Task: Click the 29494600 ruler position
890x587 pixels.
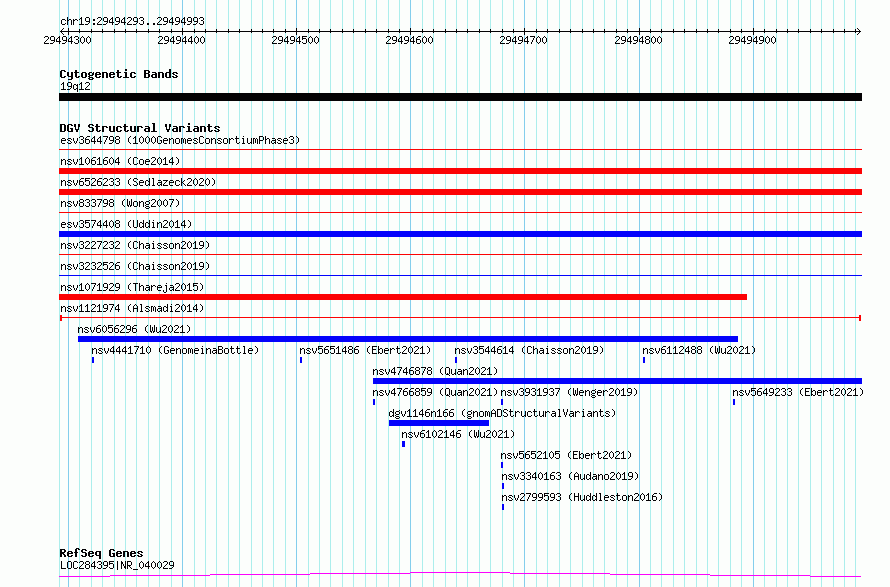Action: click(x=409, y=40)
